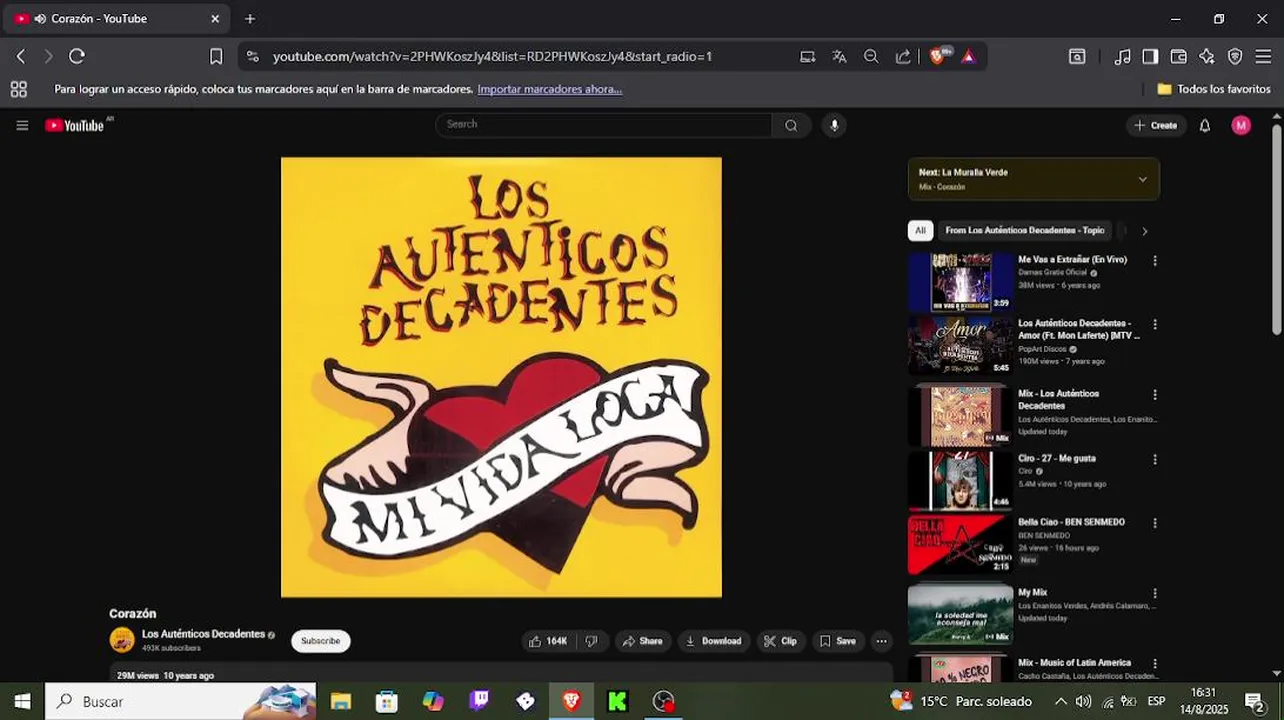Open options for Mix - Music of Latin America

coord(1155,663)
